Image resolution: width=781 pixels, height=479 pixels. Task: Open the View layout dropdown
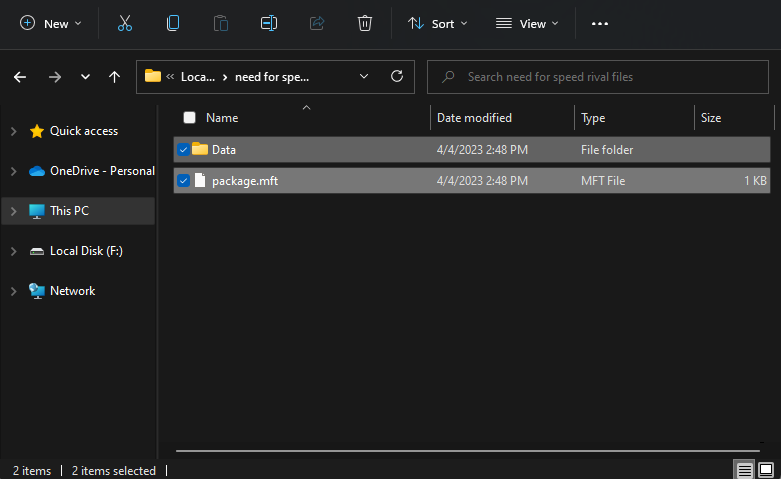[527, 23]
